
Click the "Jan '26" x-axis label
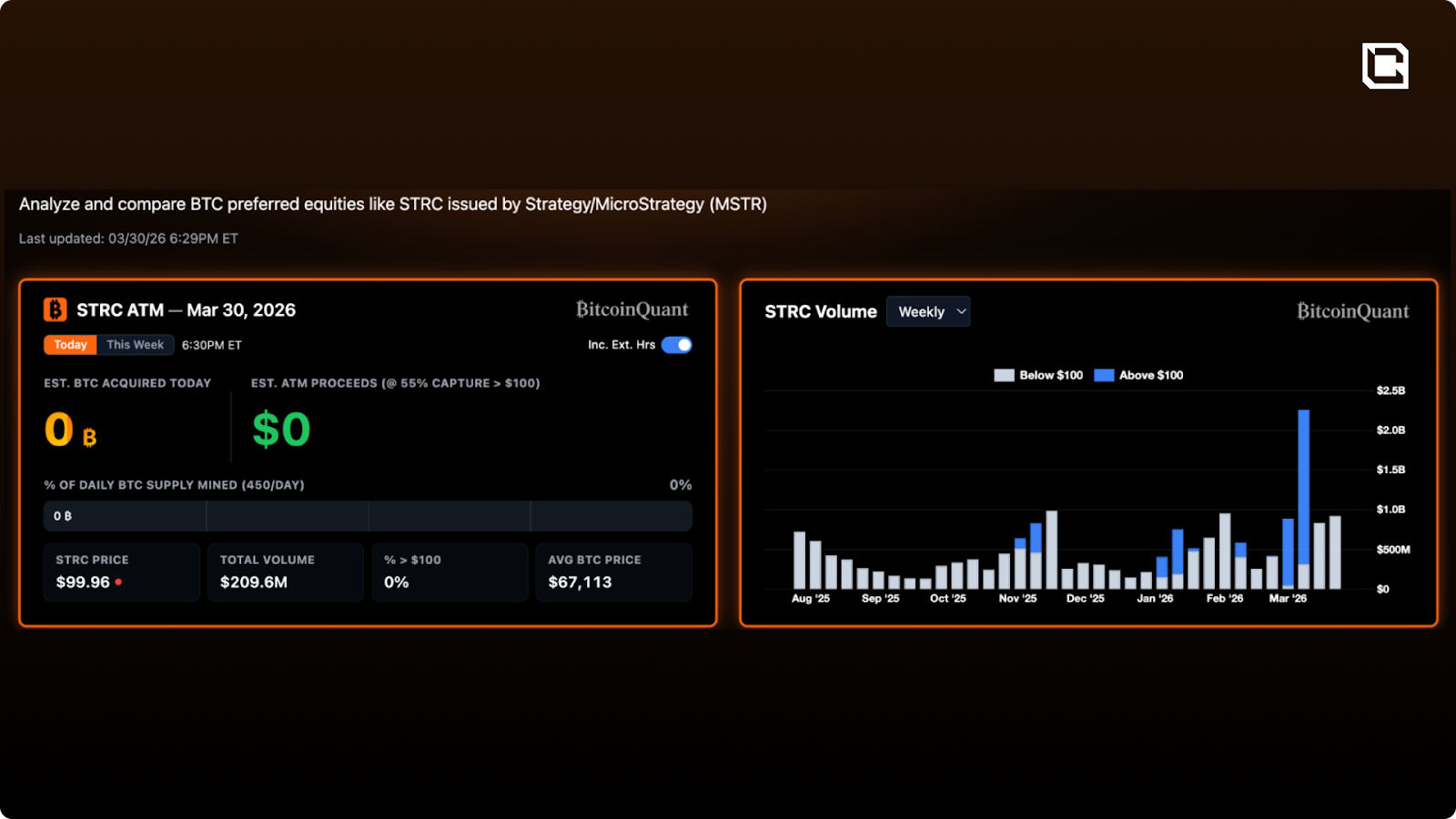pyautogui.click(x=1155, y=598)
